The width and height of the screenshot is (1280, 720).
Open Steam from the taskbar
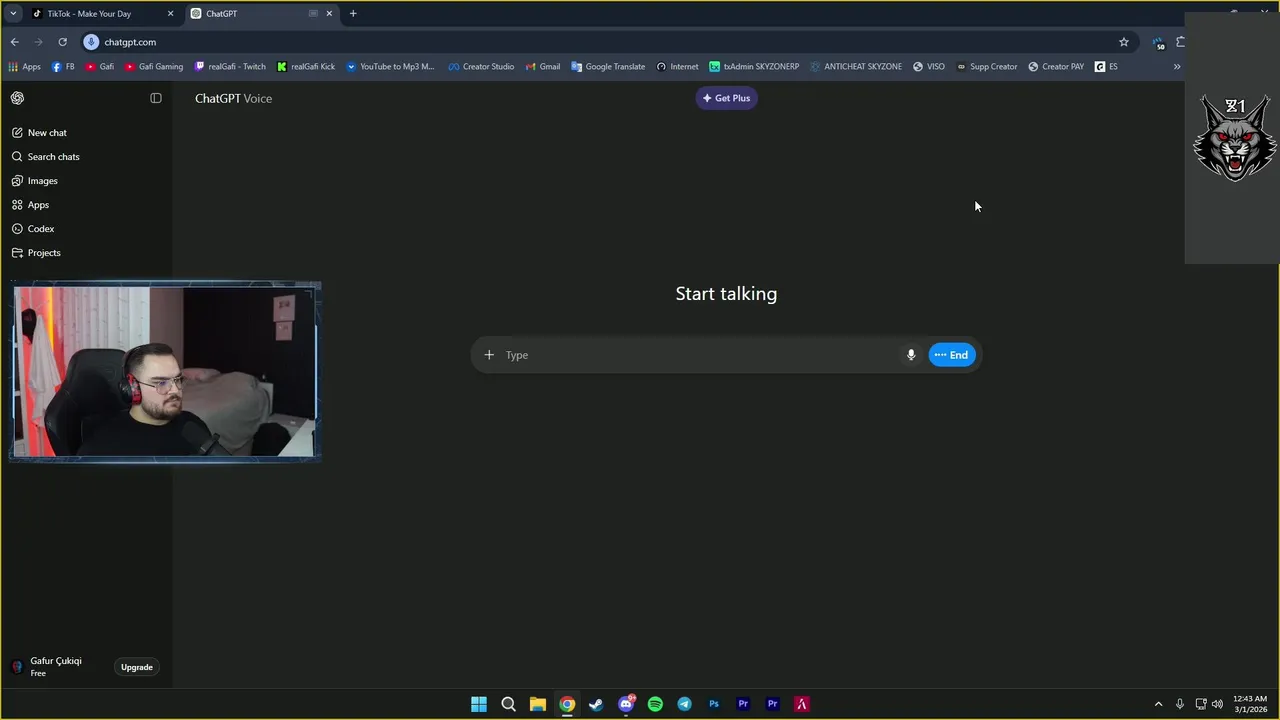[596, 704]
